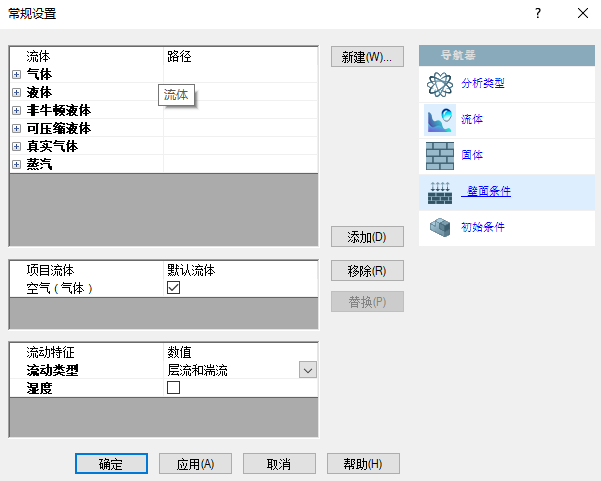The height and width of the screenshot is (481, 601).
Task: Open the 分析类型 navigator link
Action: click(483, 83)
